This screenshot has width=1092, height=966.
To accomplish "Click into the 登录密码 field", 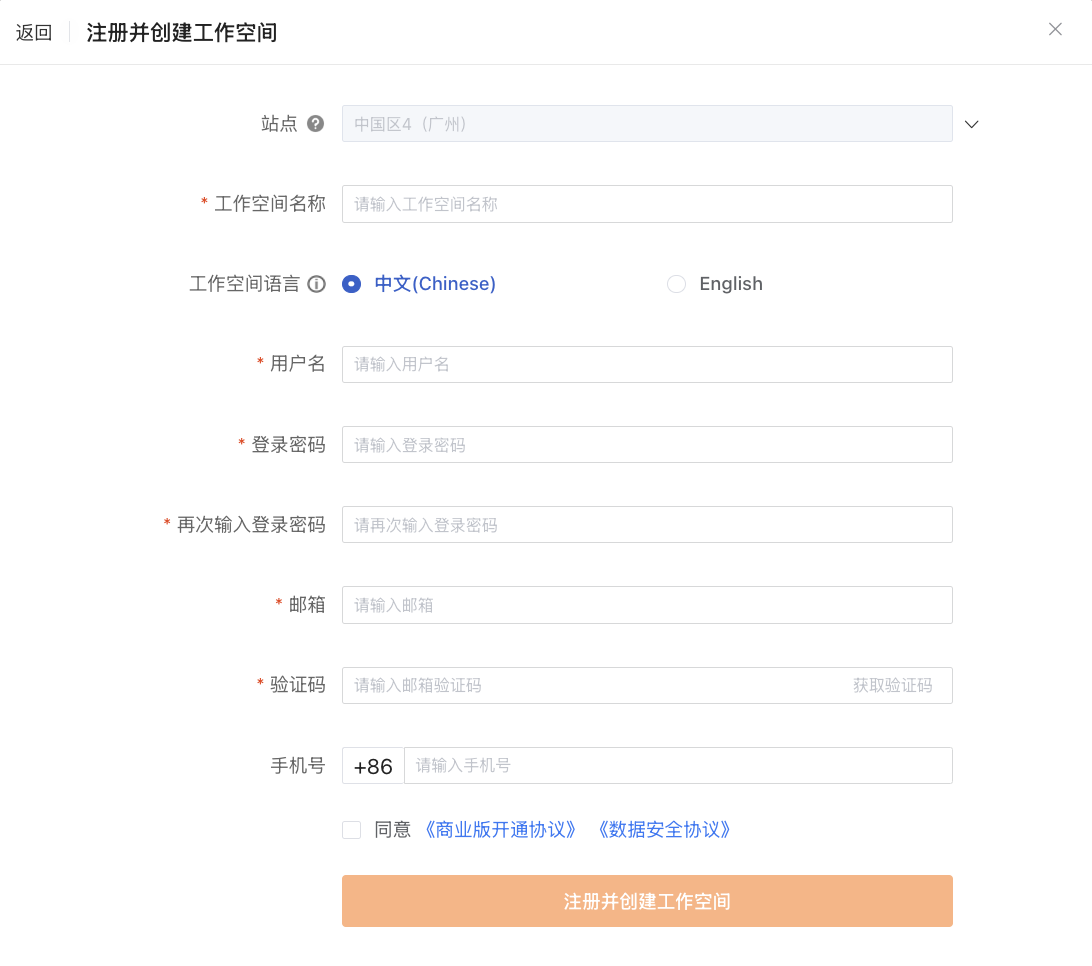I will click(x=647, y=445).
